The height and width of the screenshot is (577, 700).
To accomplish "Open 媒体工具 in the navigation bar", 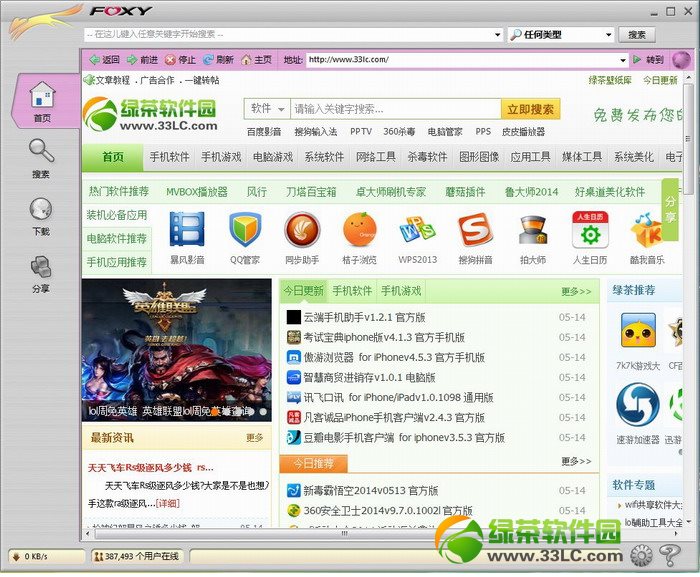I will coord(582,157).
